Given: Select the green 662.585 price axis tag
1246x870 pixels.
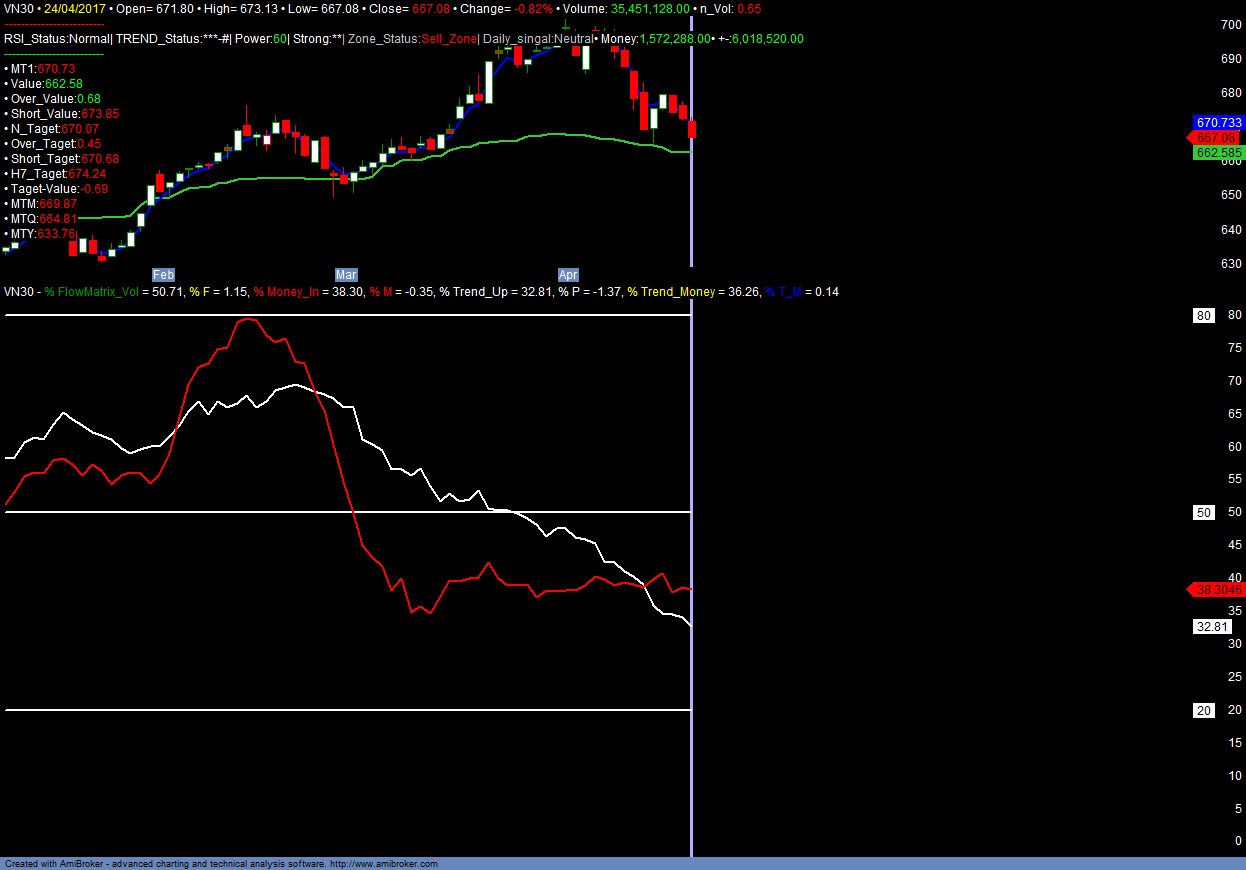Looking at the screenshot, I should click(1217, 153).
